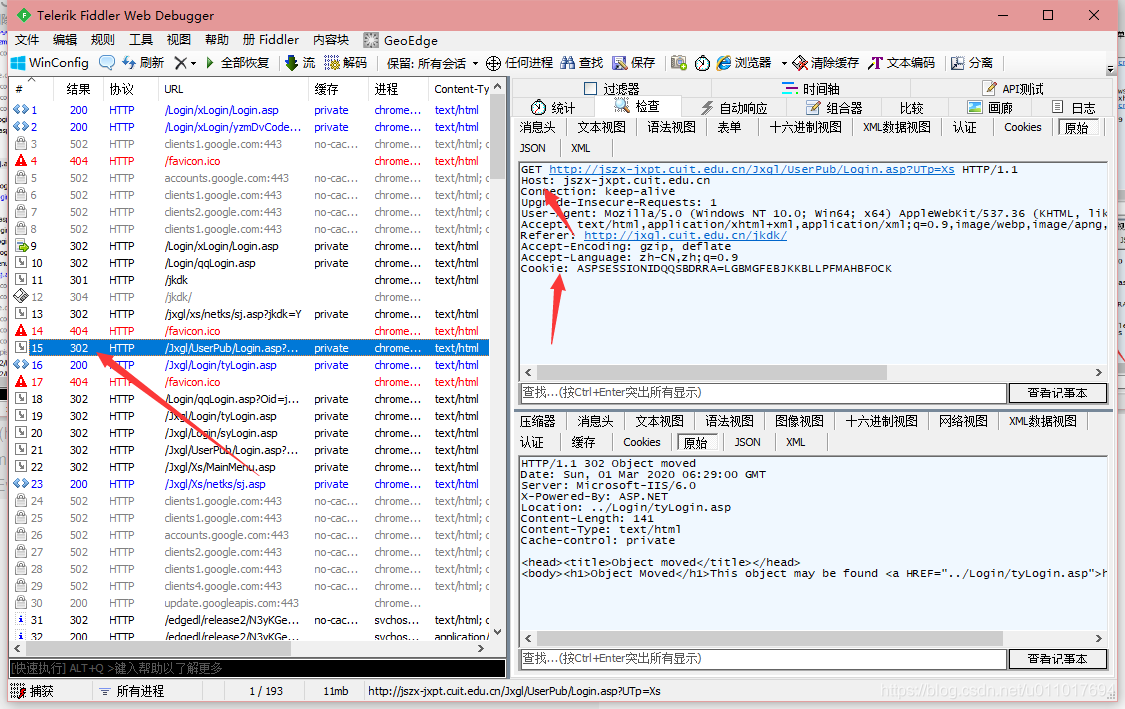Click 全部恢复 resume all button

point(237,63)
